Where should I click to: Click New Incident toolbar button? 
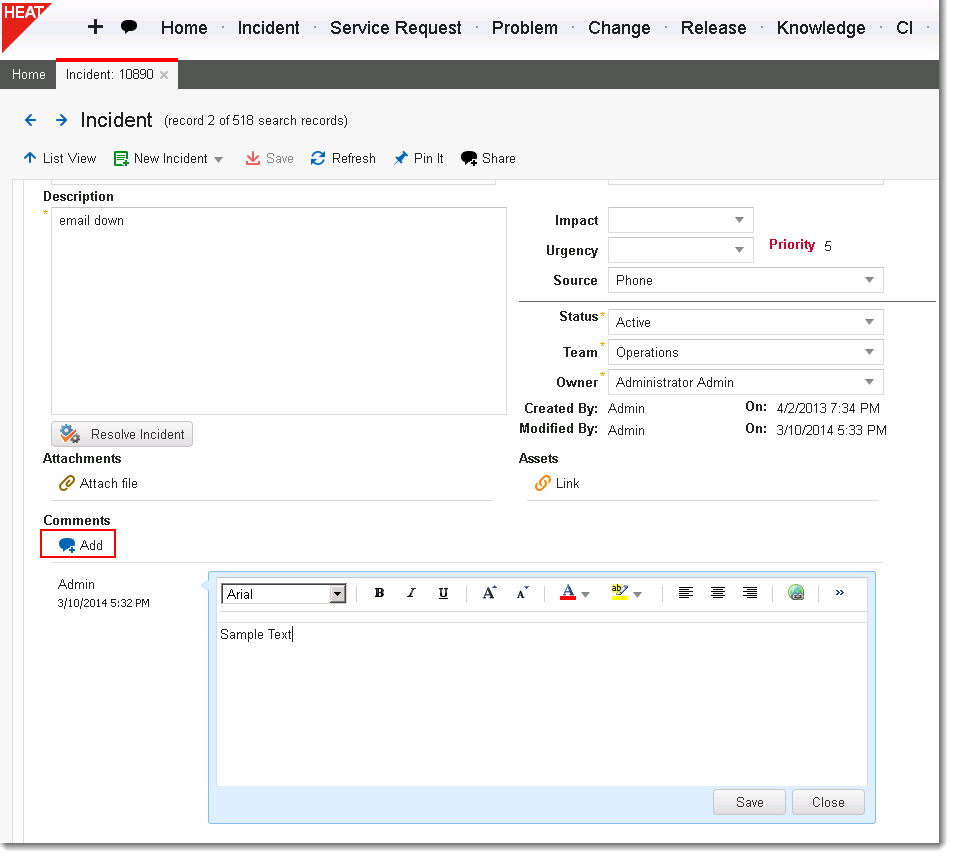pyautogui.click(x=161, y=159)
